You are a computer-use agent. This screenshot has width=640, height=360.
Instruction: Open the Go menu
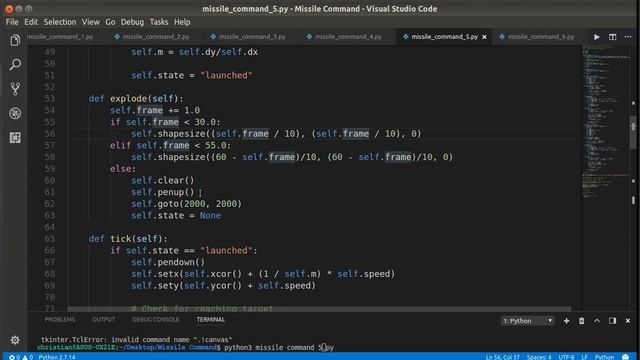click(110, 22)
